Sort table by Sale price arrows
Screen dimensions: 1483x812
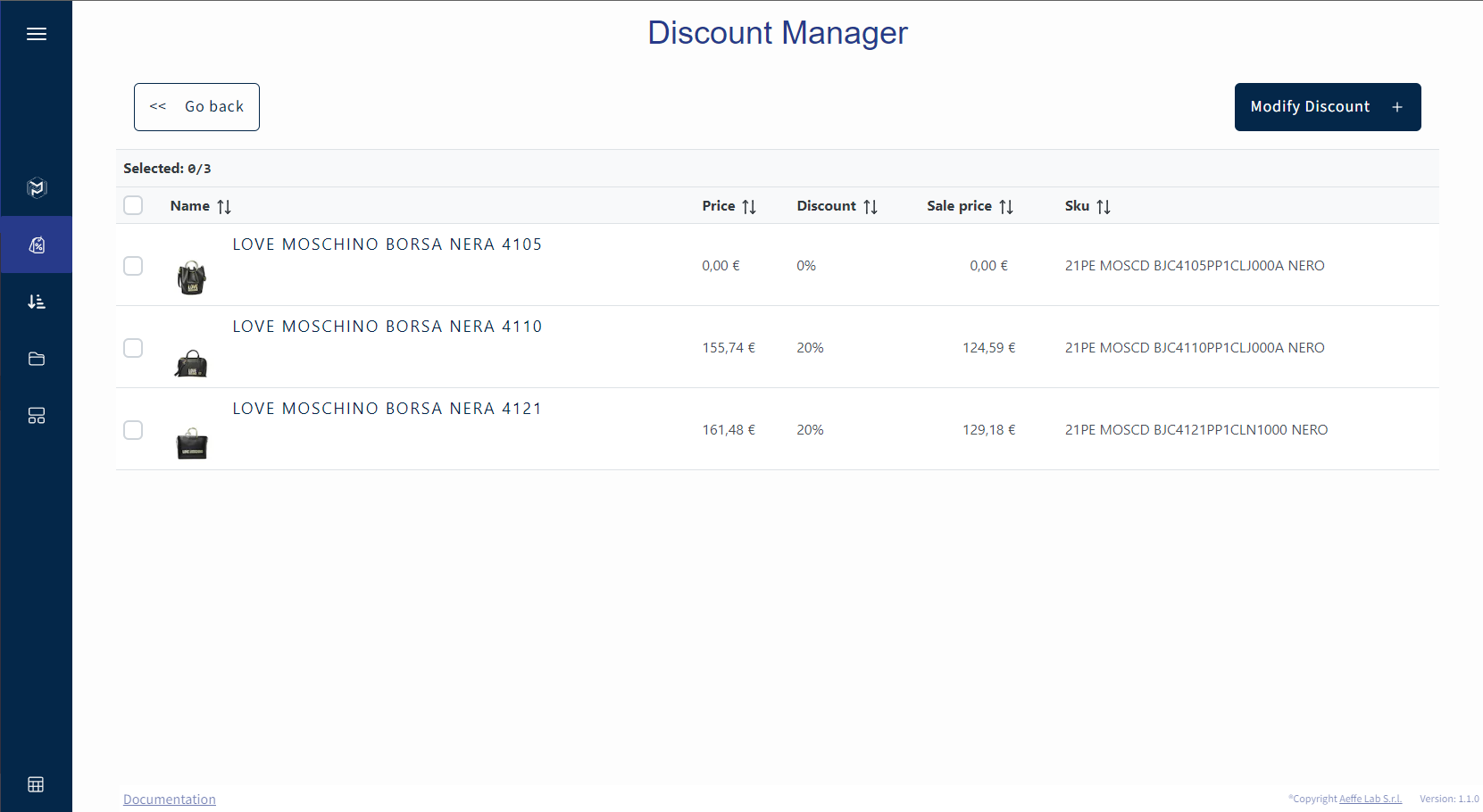(x=1006, y=206)
